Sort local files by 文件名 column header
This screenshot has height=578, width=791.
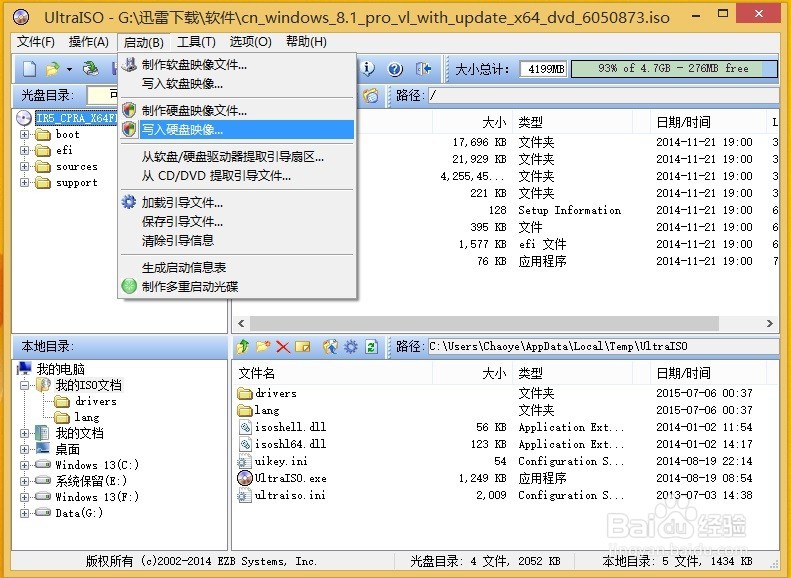(x=333, y=373)
